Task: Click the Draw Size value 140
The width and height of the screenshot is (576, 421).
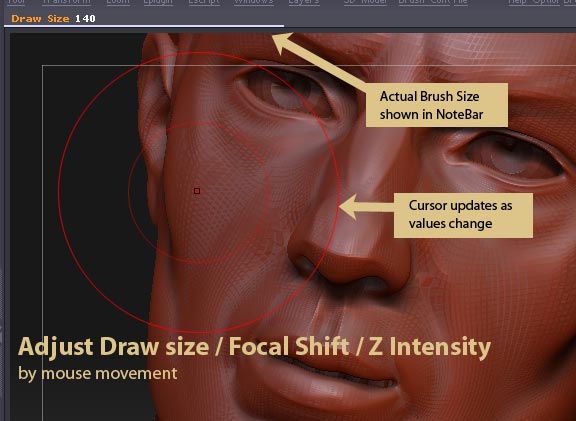Action: click(x=85, y=18)
